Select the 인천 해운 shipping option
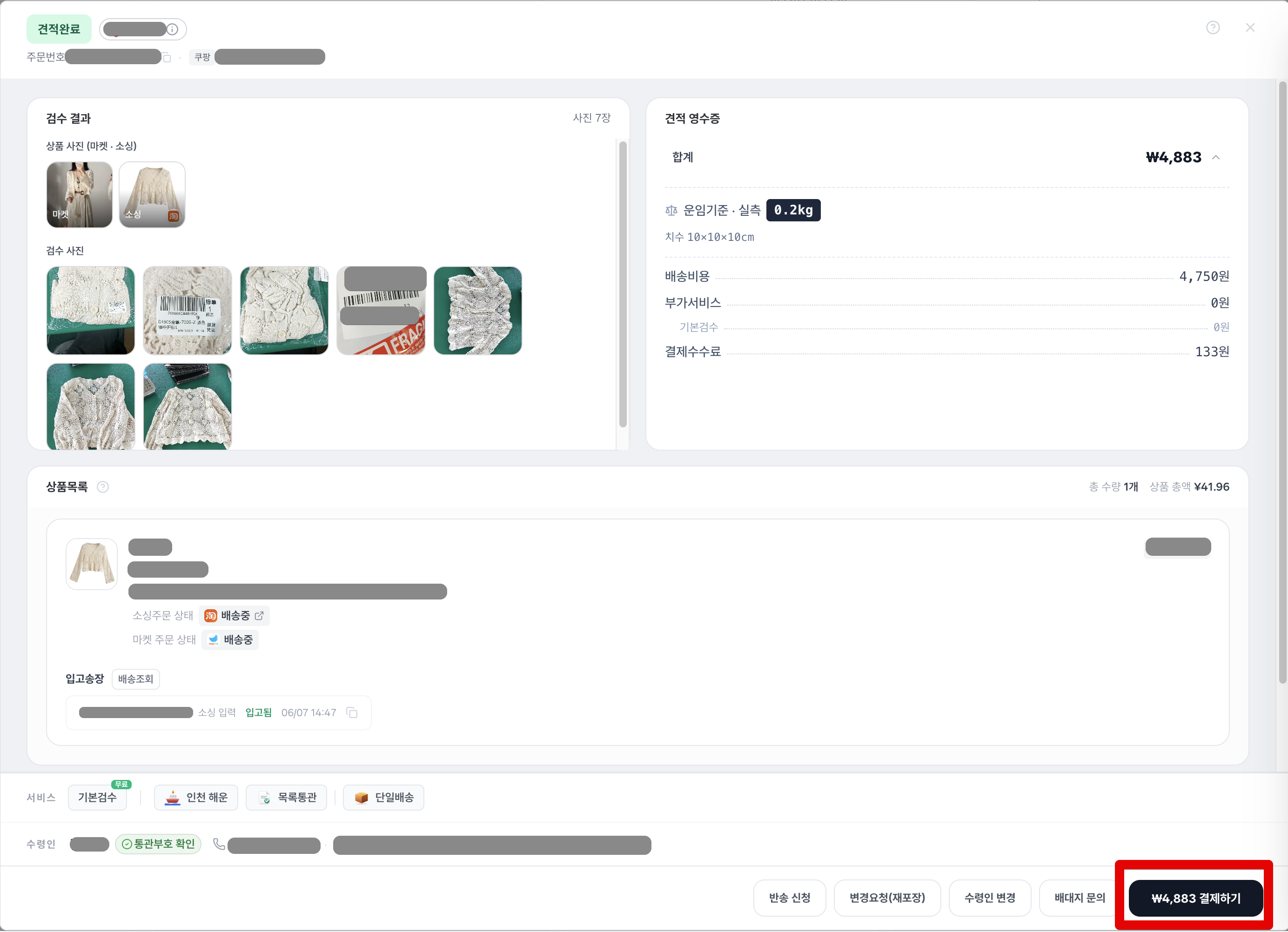Screen dimensions: 1288x932 pyautogui.click(x=196, y=797)
